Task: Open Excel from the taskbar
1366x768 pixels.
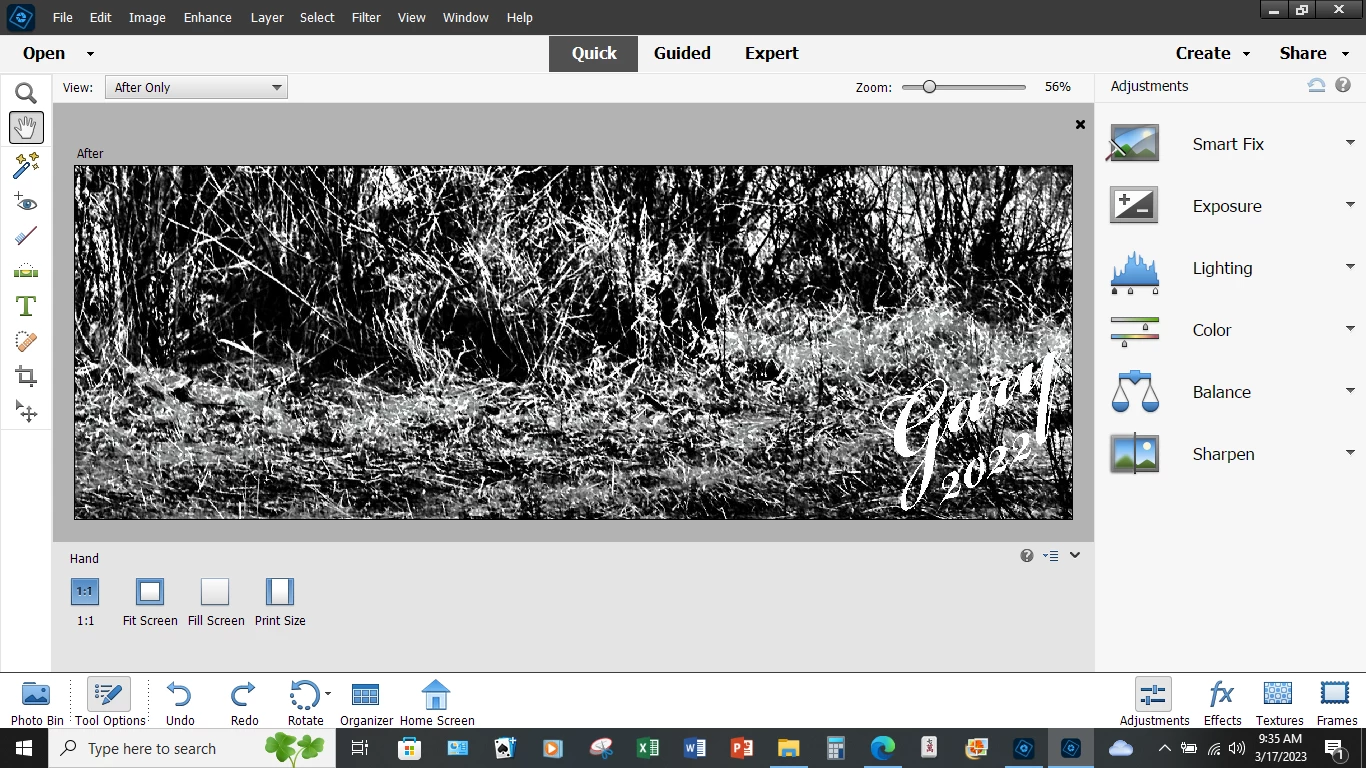Action: (x=647, y=748)
